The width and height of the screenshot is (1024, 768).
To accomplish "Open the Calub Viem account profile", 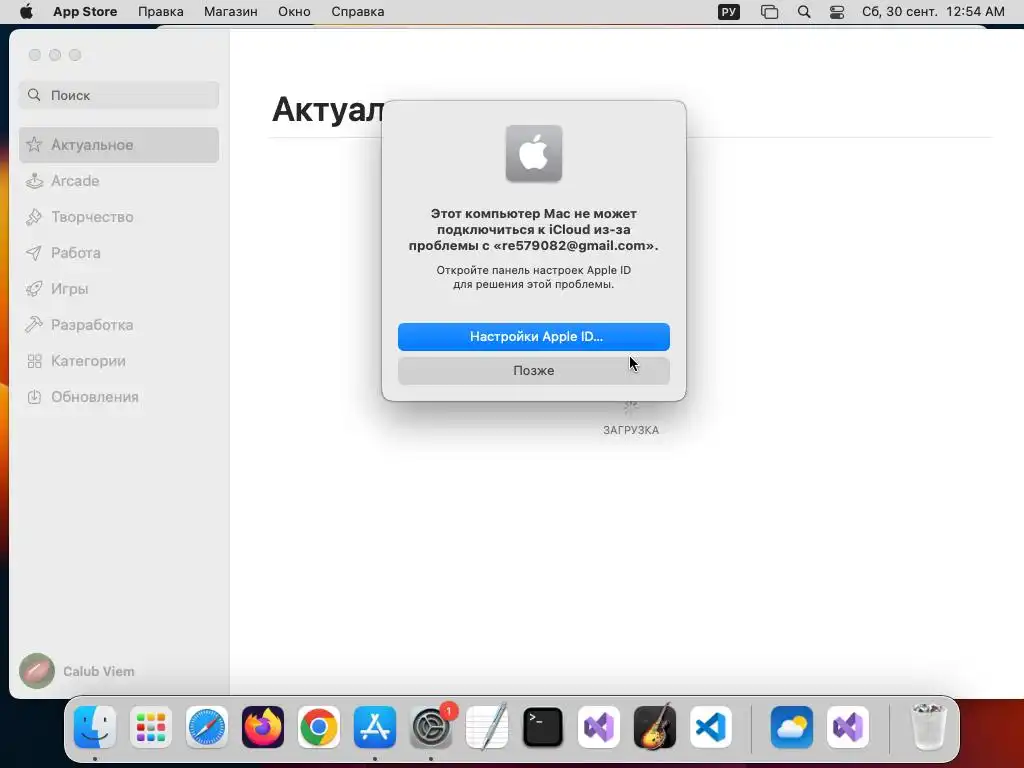I will [x=77, y=671].
